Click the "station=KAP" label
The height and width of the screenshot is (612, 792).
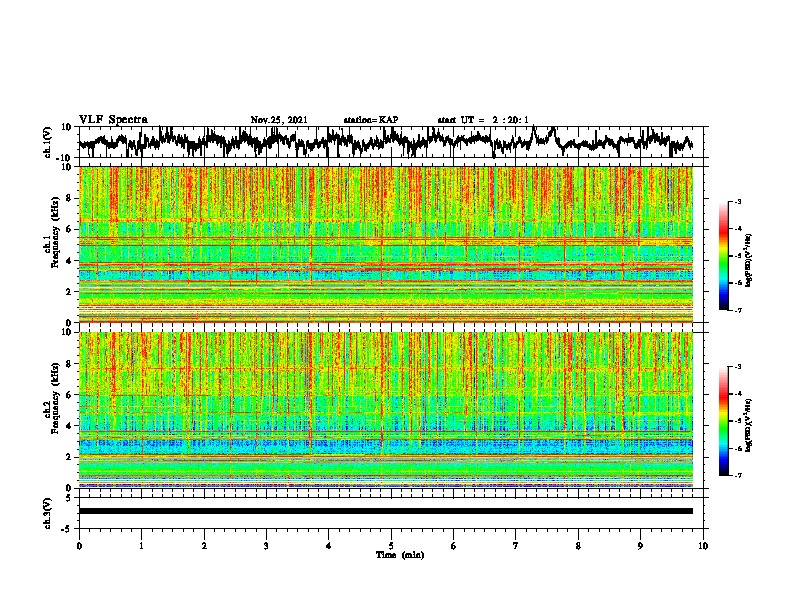point(371,120)
